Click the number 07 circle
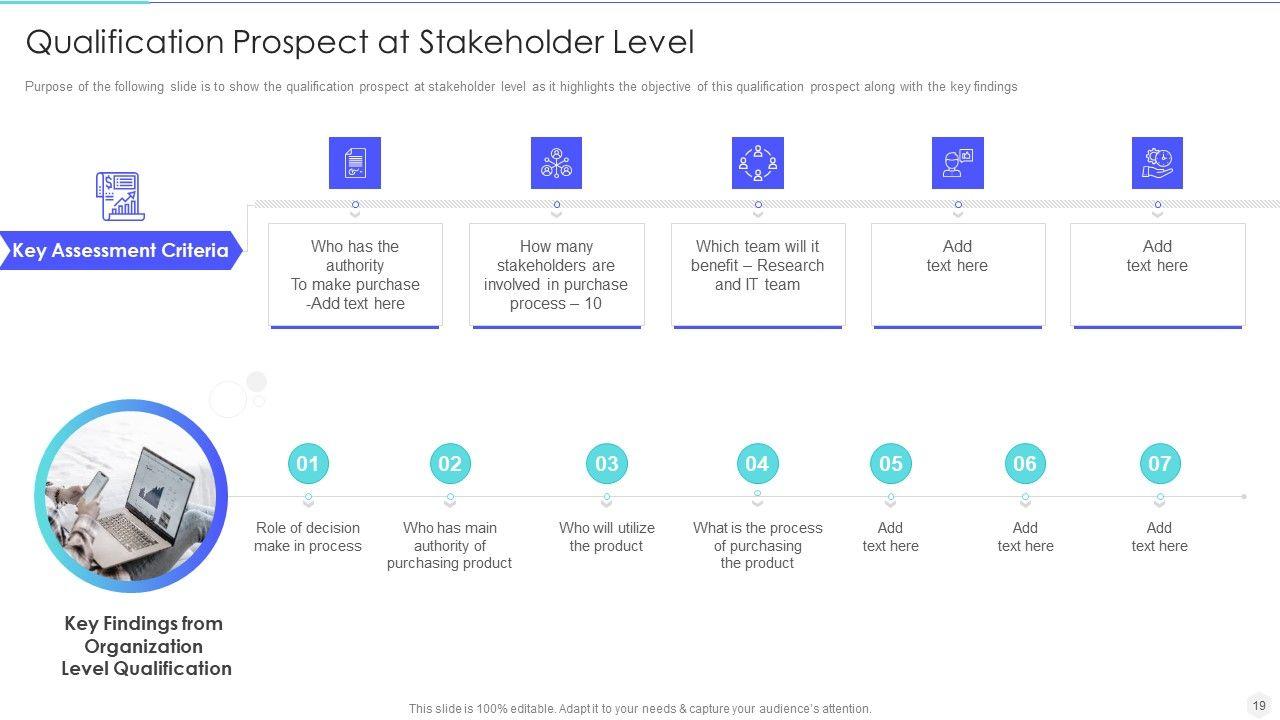1280x720 pixels. click(1159, 464)
